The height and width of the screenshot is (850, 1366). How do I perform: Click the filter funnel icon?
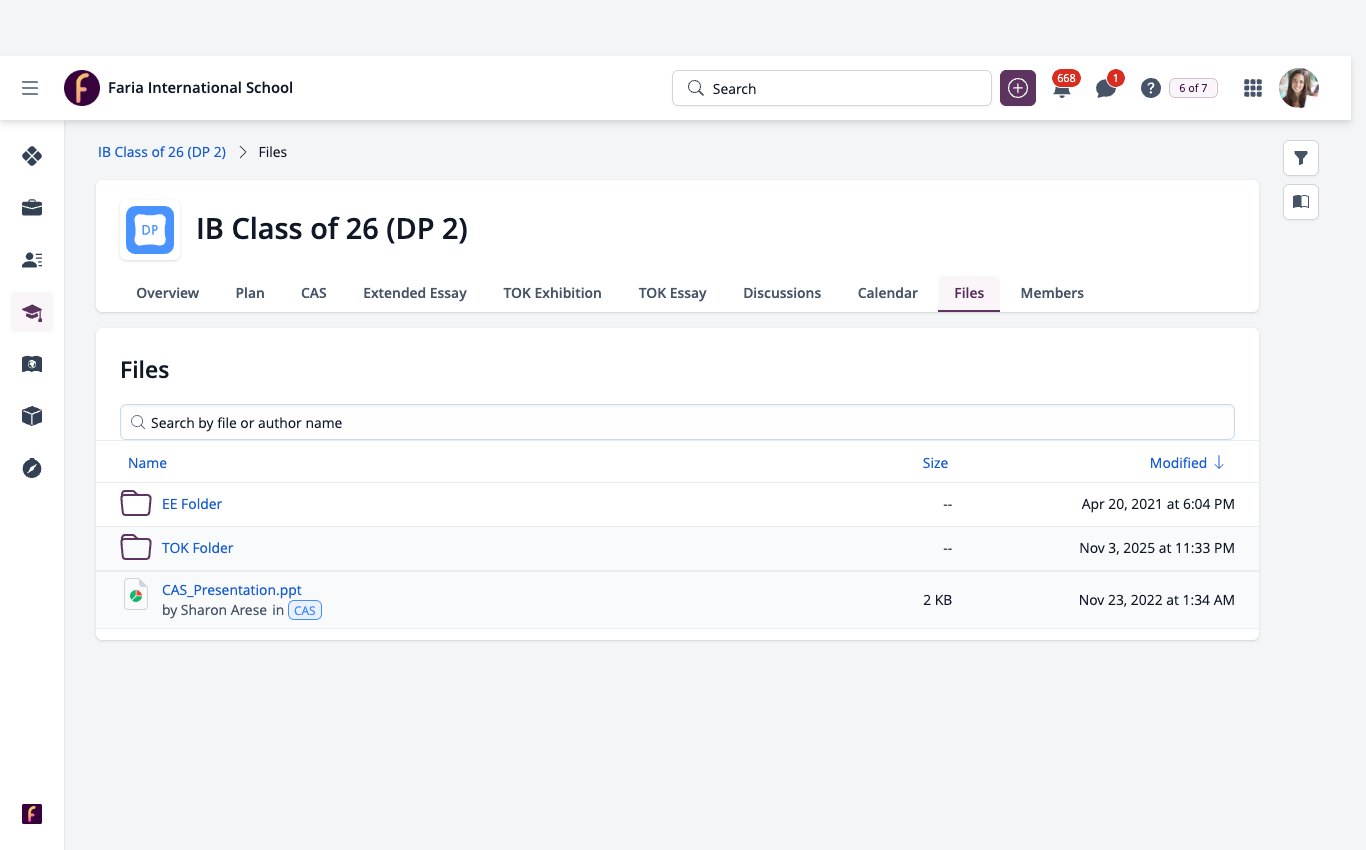pos(1301,158)
